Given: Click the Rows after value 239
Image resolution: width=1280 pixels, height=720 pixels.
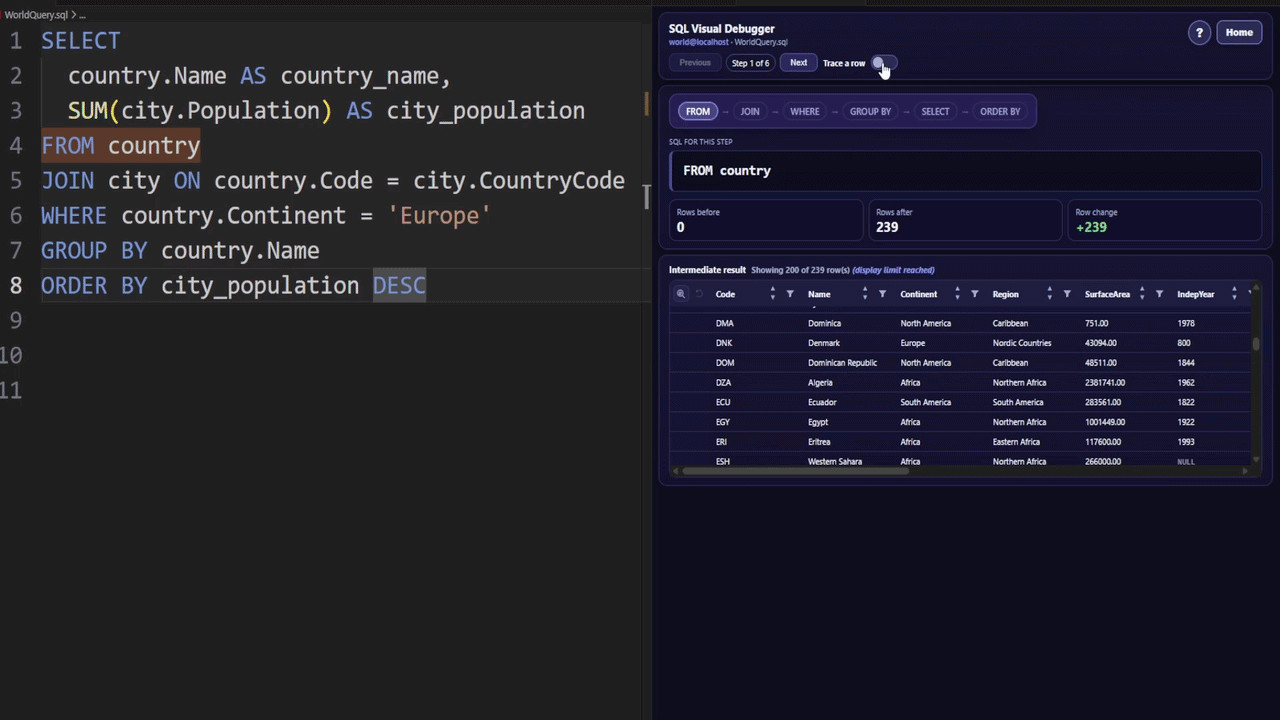Looking at the screenshot, I should [887, 227].
